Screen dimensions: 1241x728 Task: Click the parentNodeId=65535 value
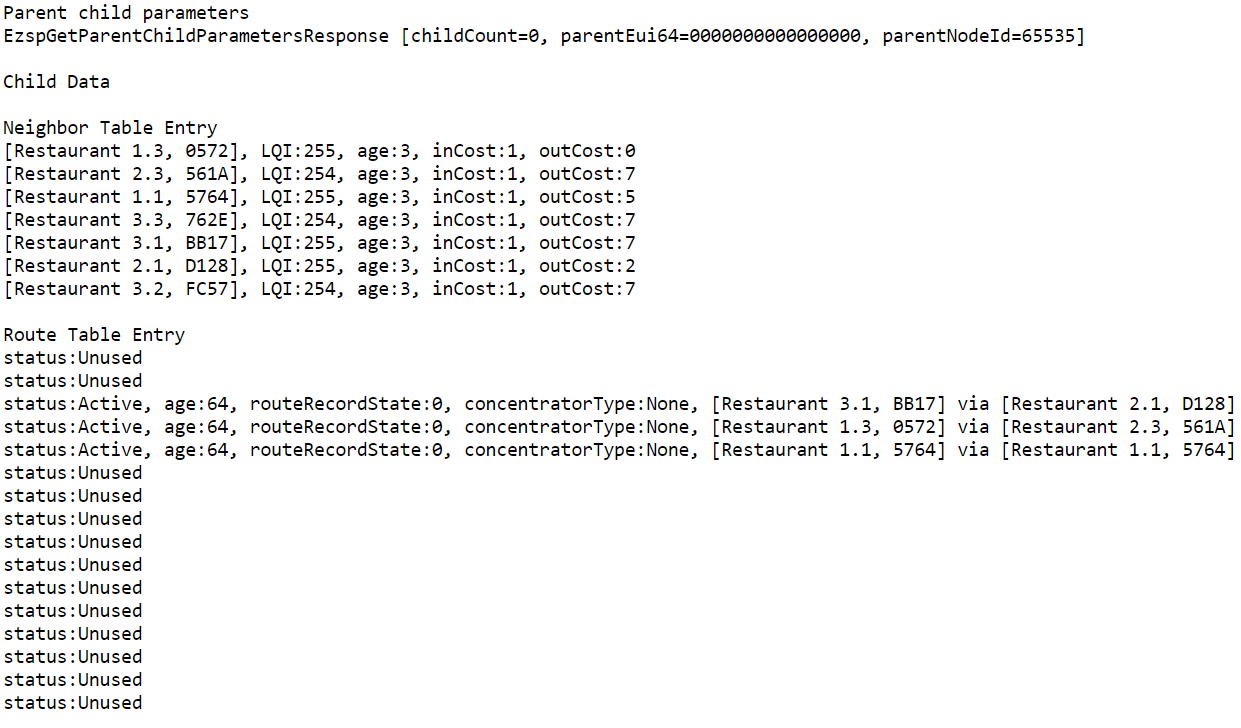tap(978, 36)
